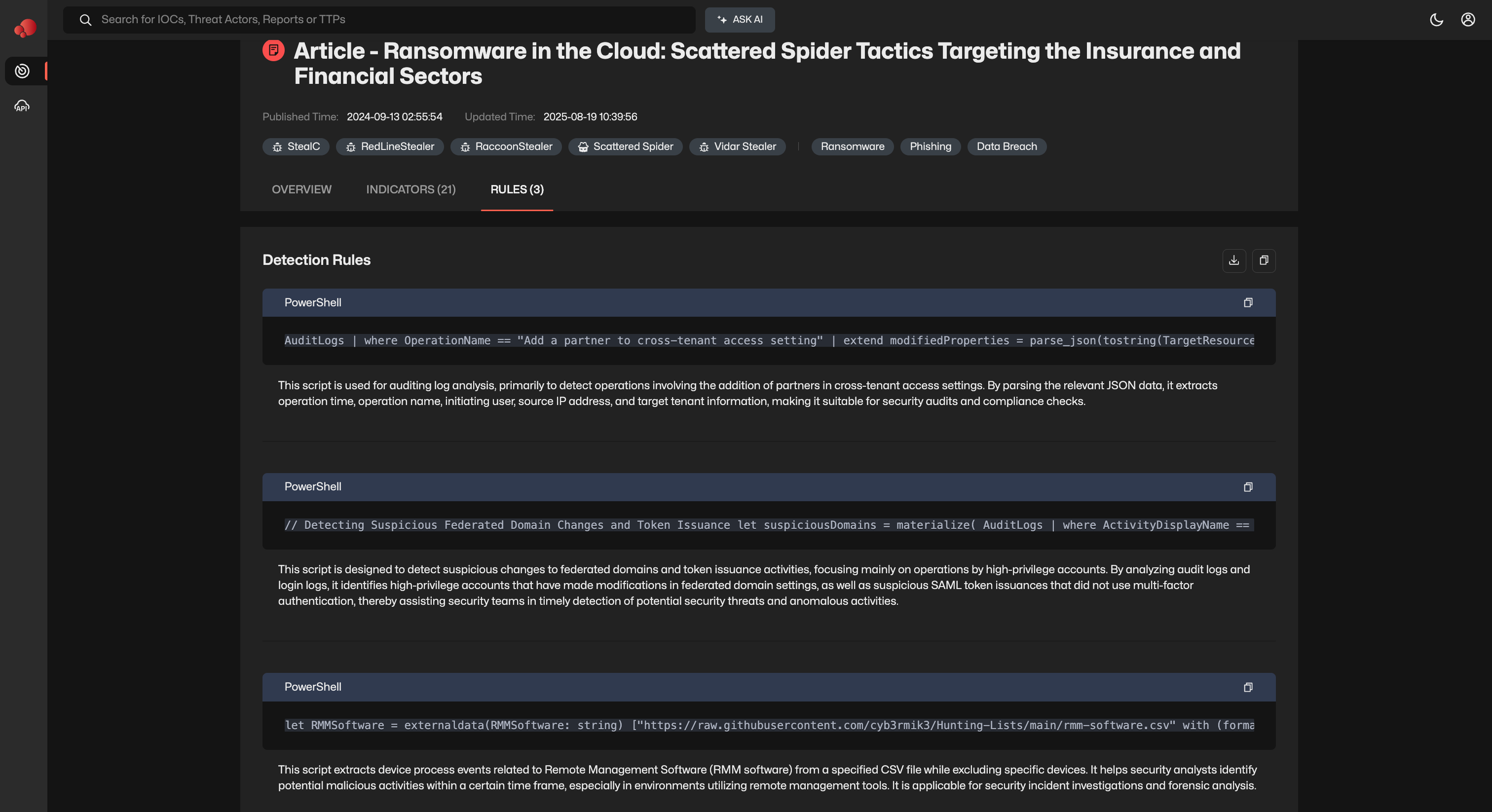Copy the RMMSoftware PowerShell rule
The width and height of the screenshot is (1492, 812).
(1248, 688)
